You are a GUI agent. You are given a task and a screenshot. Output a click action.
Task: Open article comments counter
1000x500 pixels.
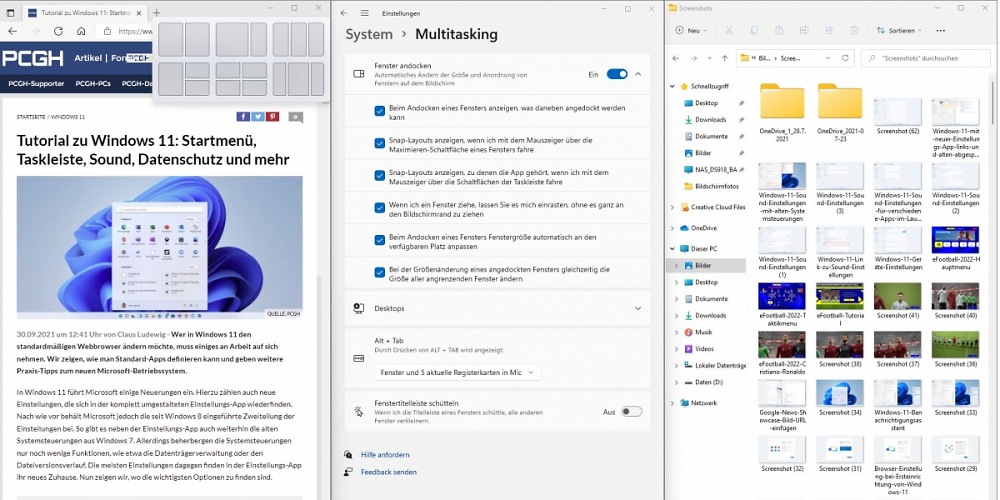coord(295,117)
